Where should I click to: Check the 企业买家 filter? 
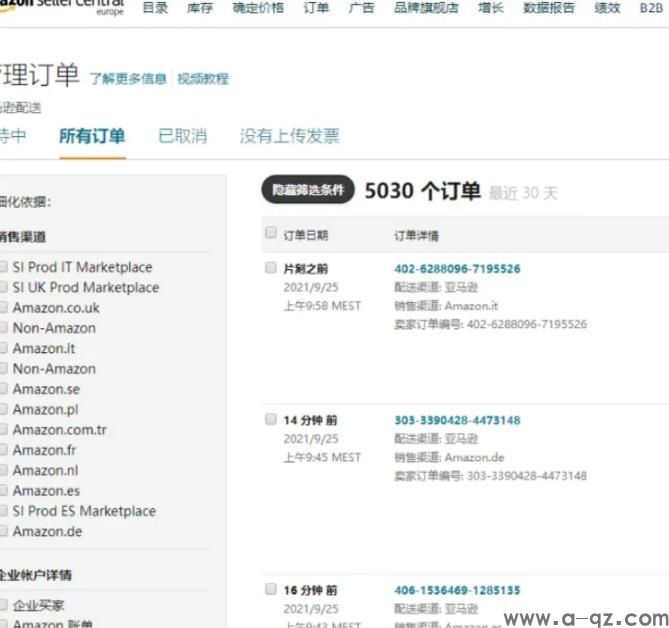[3, 605]
